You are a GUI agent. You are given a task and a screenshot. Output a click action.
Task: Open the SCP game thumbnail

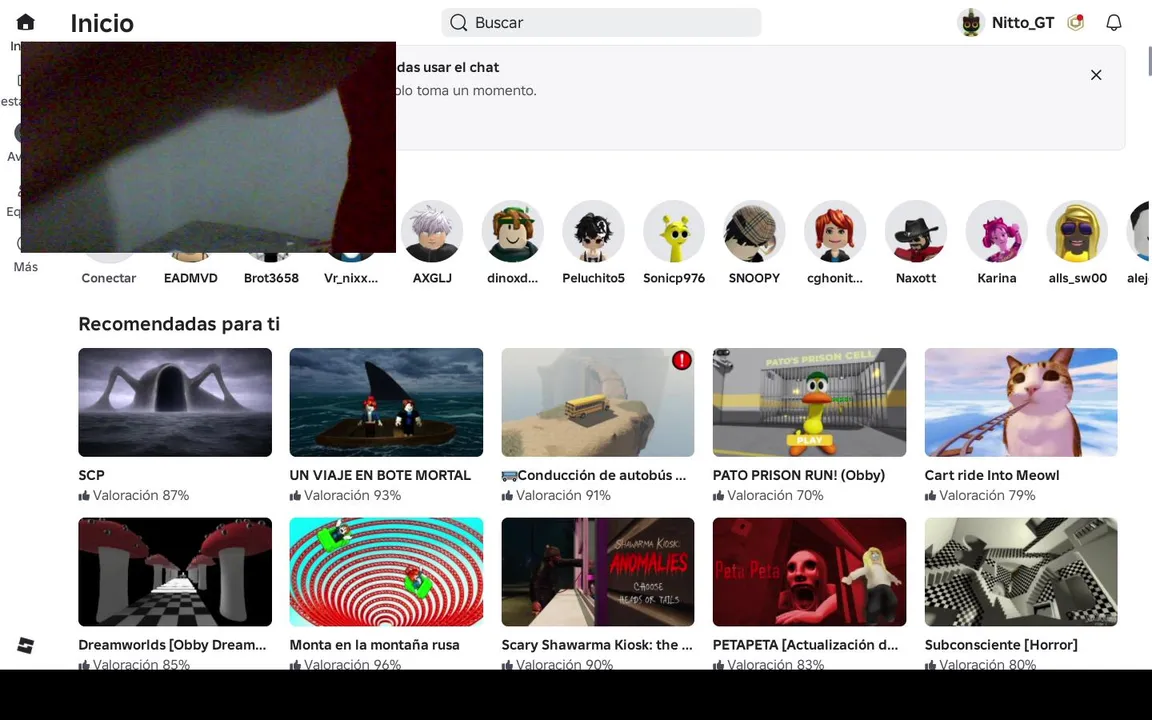click(175, 402)
